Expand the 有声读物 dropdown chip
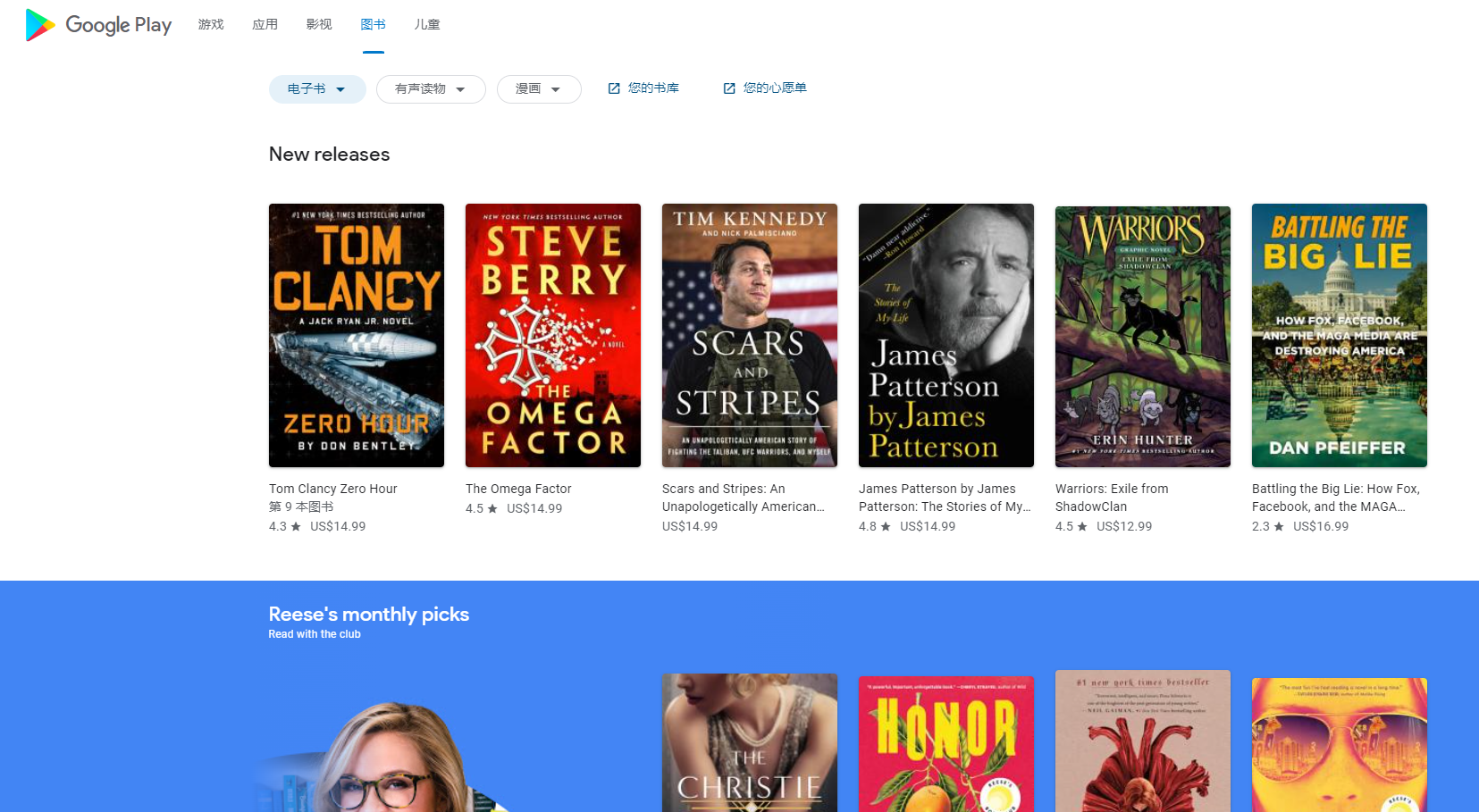Image resolution: width=1479 pixels, height=812 pixels. tap(431, 89)
